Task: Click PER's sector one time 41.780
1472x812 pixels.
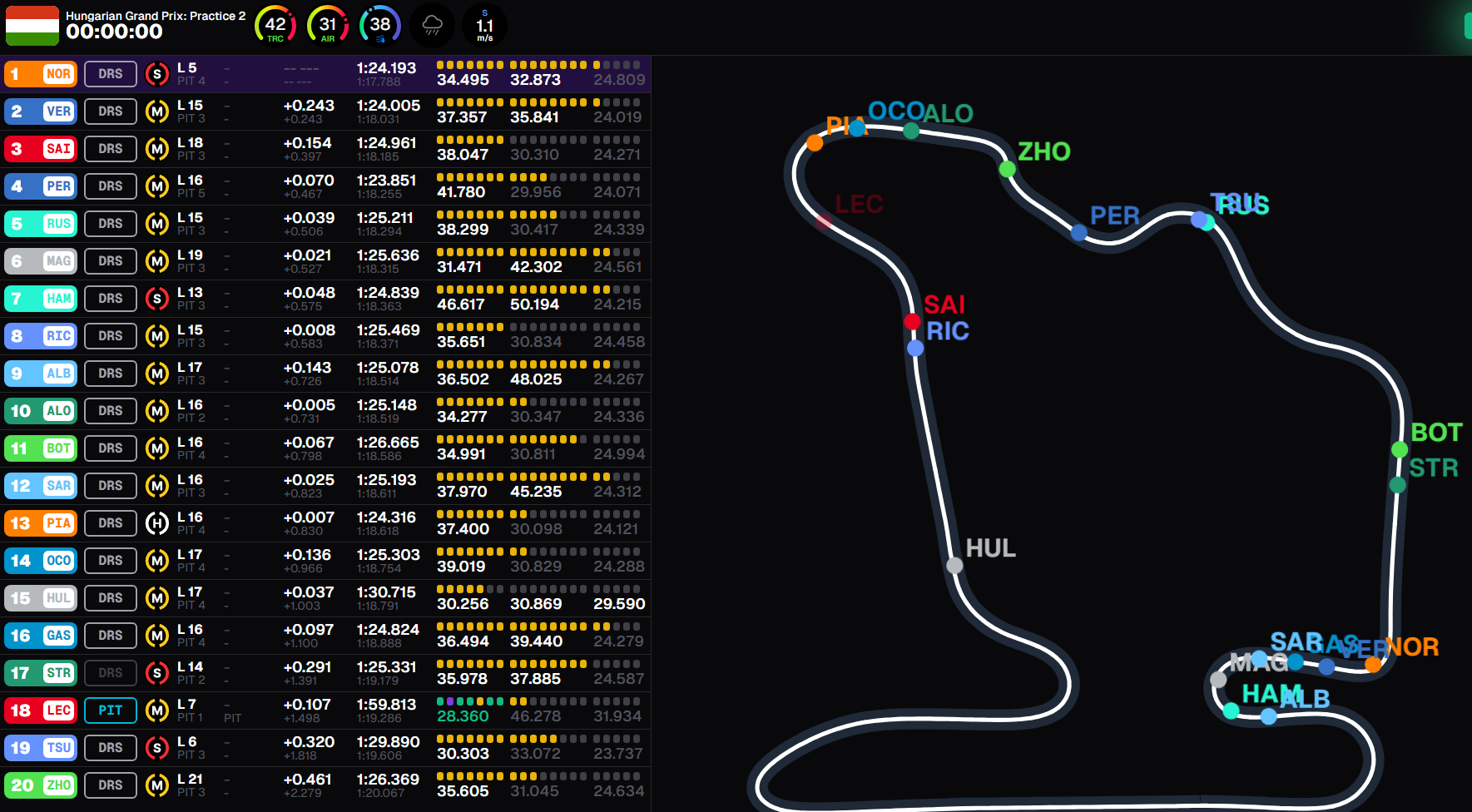Action: 461,192
